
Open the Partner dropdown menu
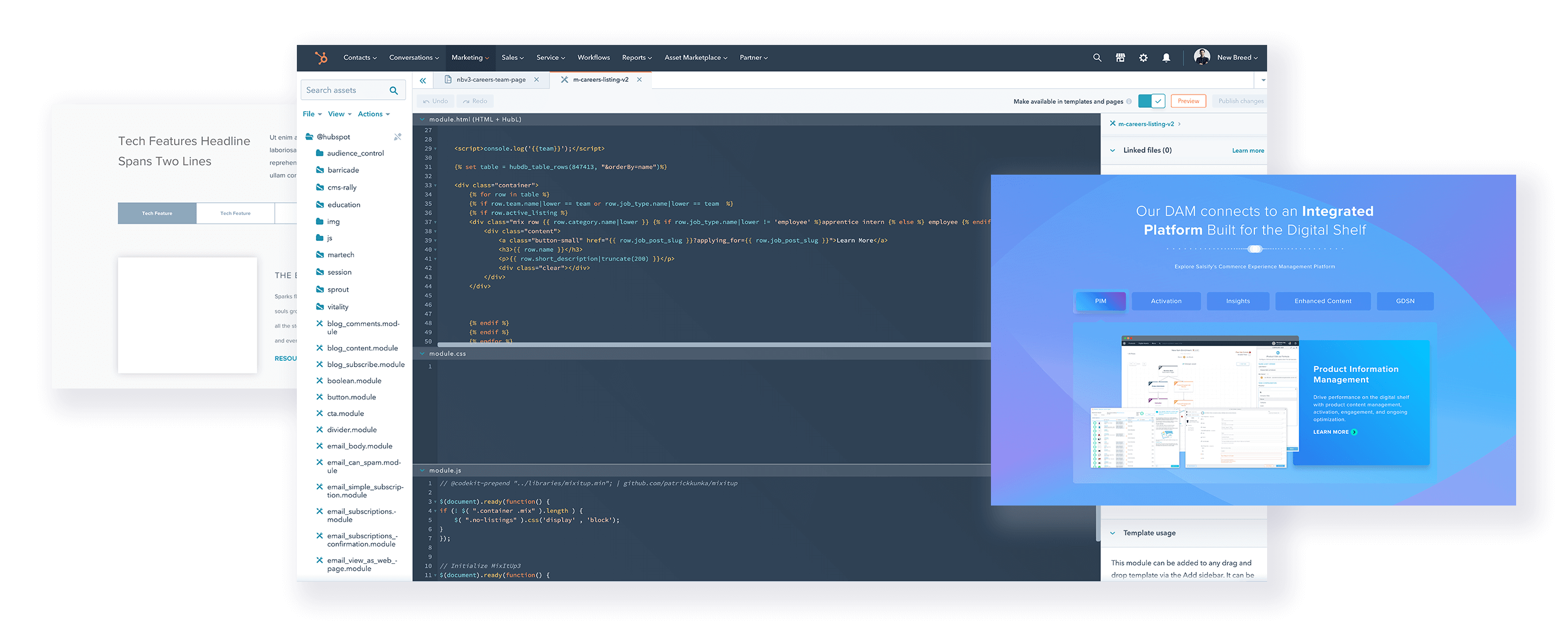pyautogui.click(x=753, y=58)
